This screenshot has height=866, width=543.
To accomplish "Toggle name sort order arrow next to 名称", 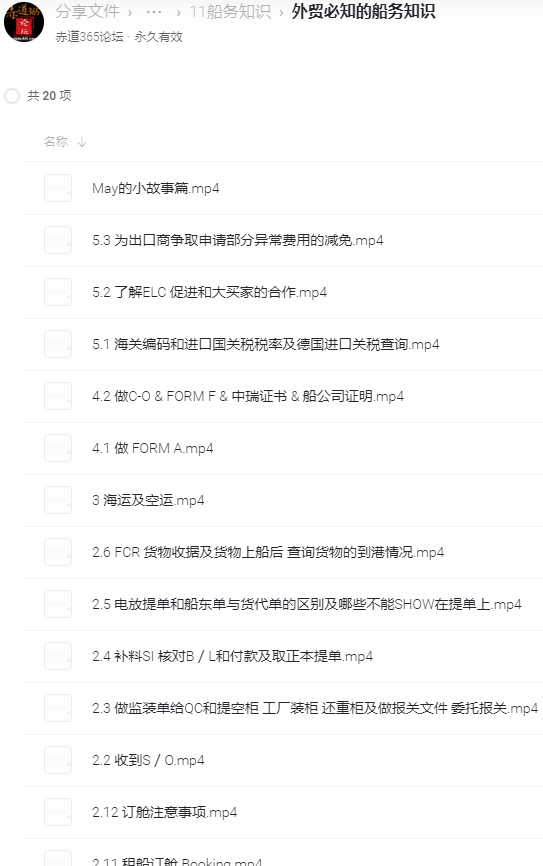I will (x=82, y=142).
